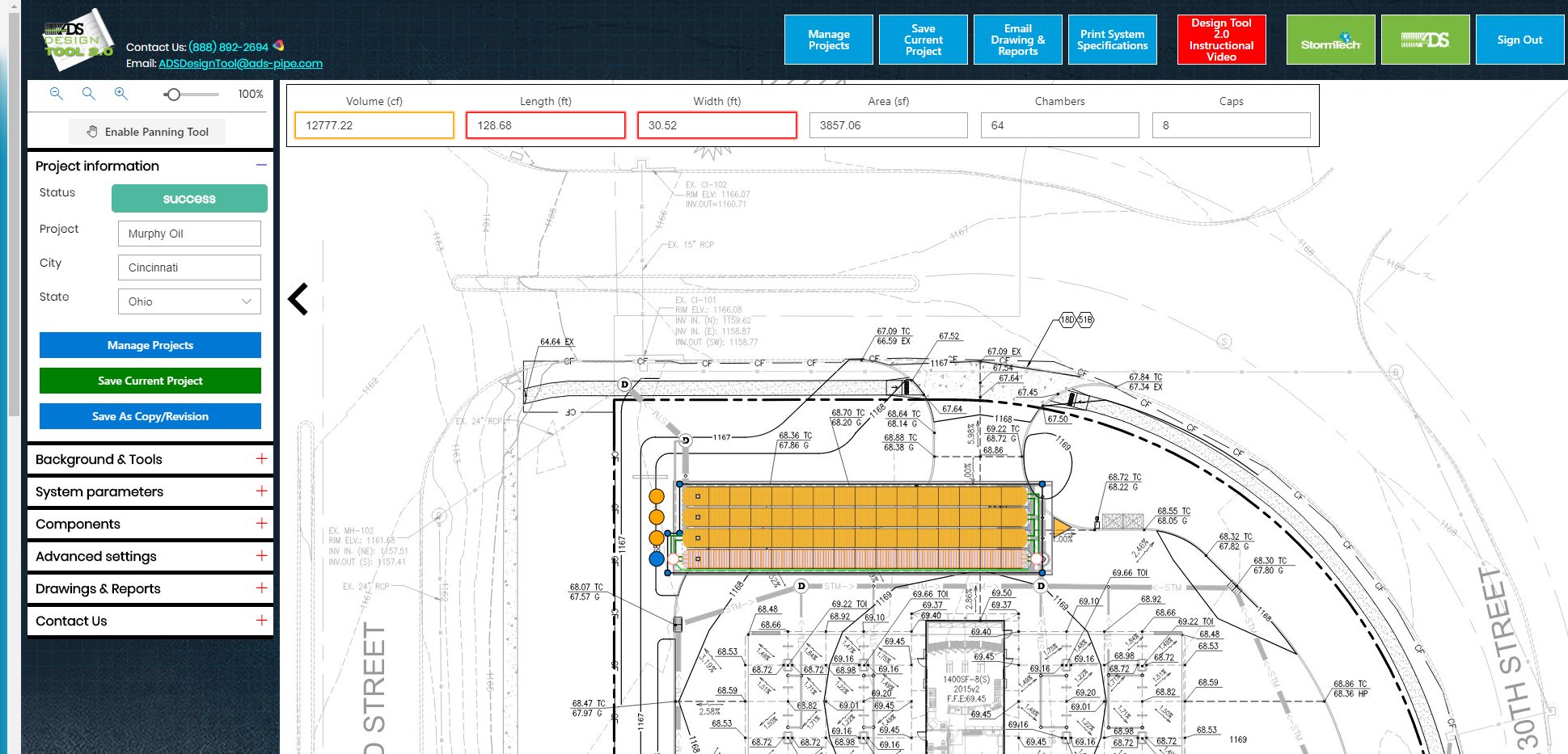
Task: Click the ADSDesignTool email link
Action: click(240, 63)
